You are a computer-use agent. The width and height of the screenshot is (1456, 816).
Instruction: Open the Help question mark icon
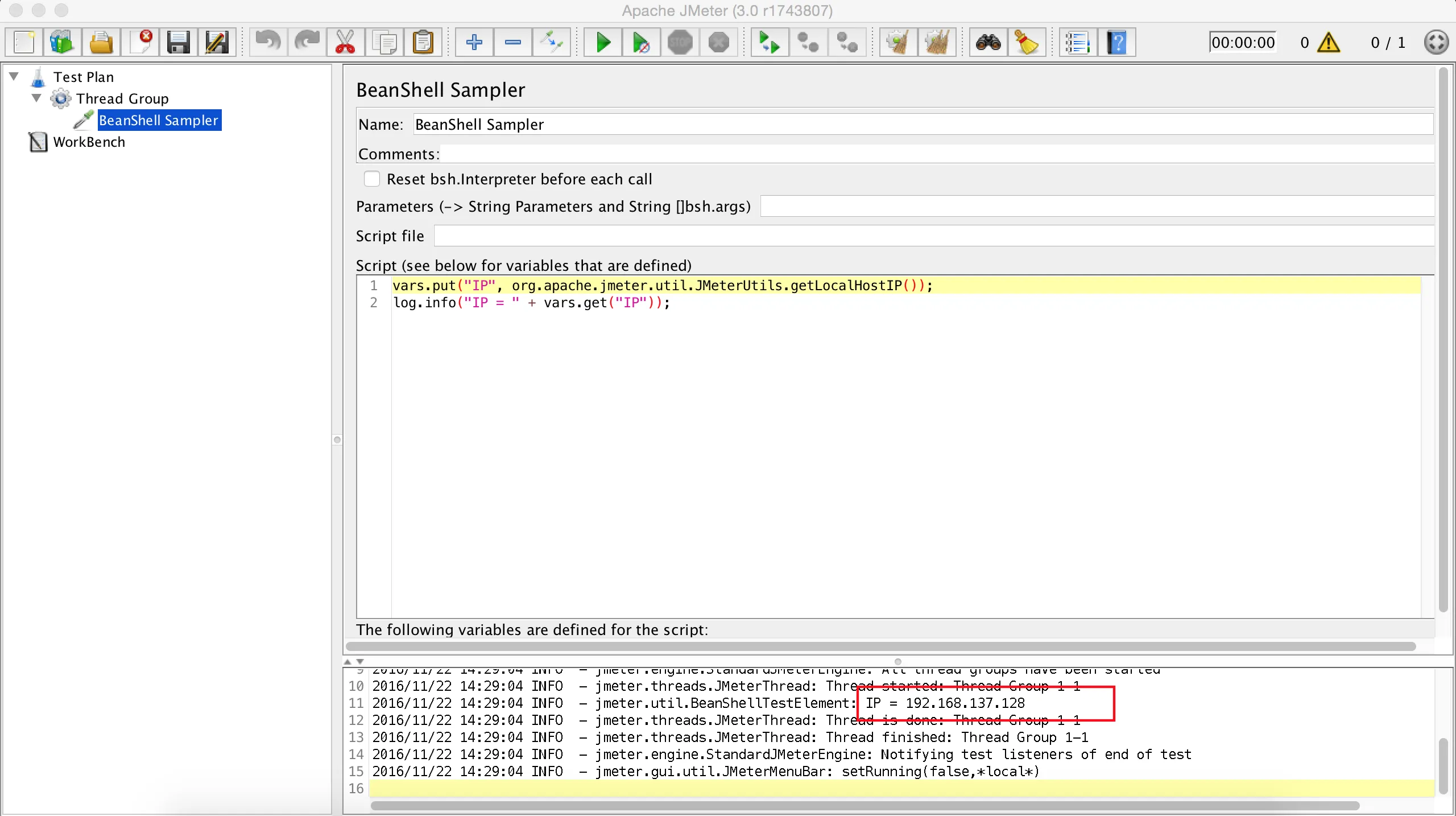click(x=1117, y=43)
